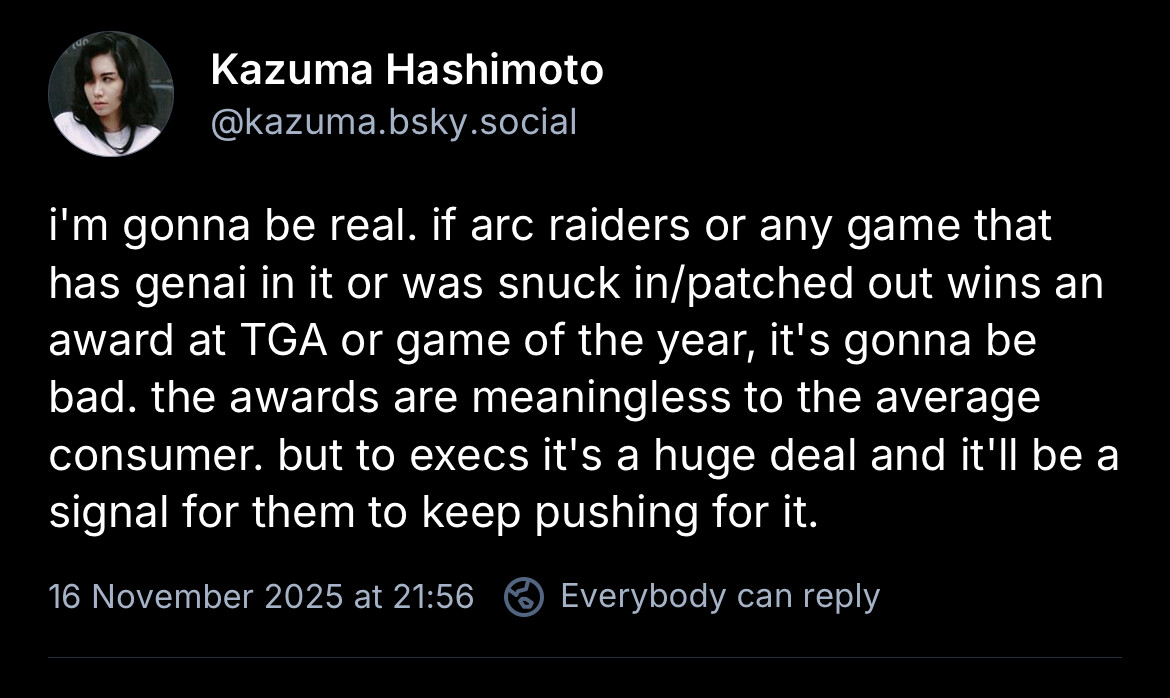Click the horizontal divider below the post
This screenshot has height=698, width=1170.
tap(585, 657)
